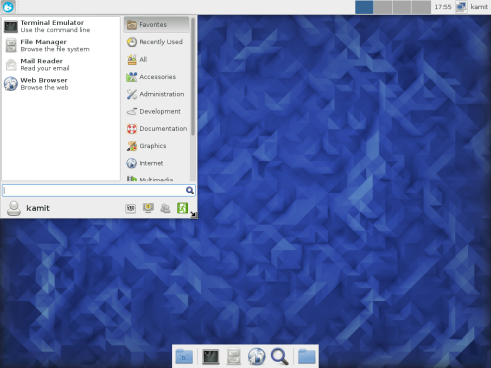Screen dimensions: 491x368
Task: Click the 17:55 panel clock
Action: click(x=443, y=7)
